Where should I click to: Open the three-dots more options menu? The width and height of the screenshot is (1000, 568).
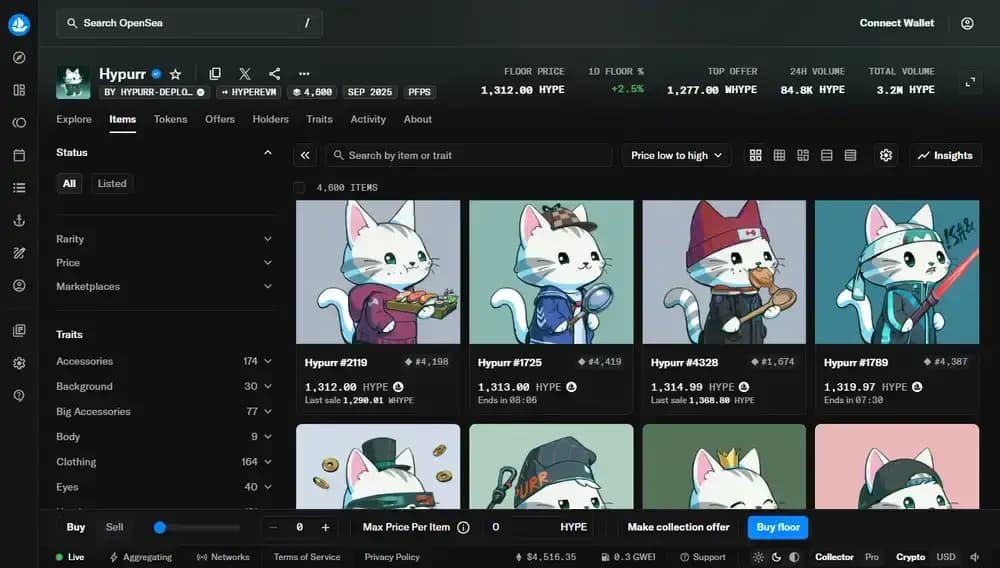pyautogui.click(x=304, y=74)
